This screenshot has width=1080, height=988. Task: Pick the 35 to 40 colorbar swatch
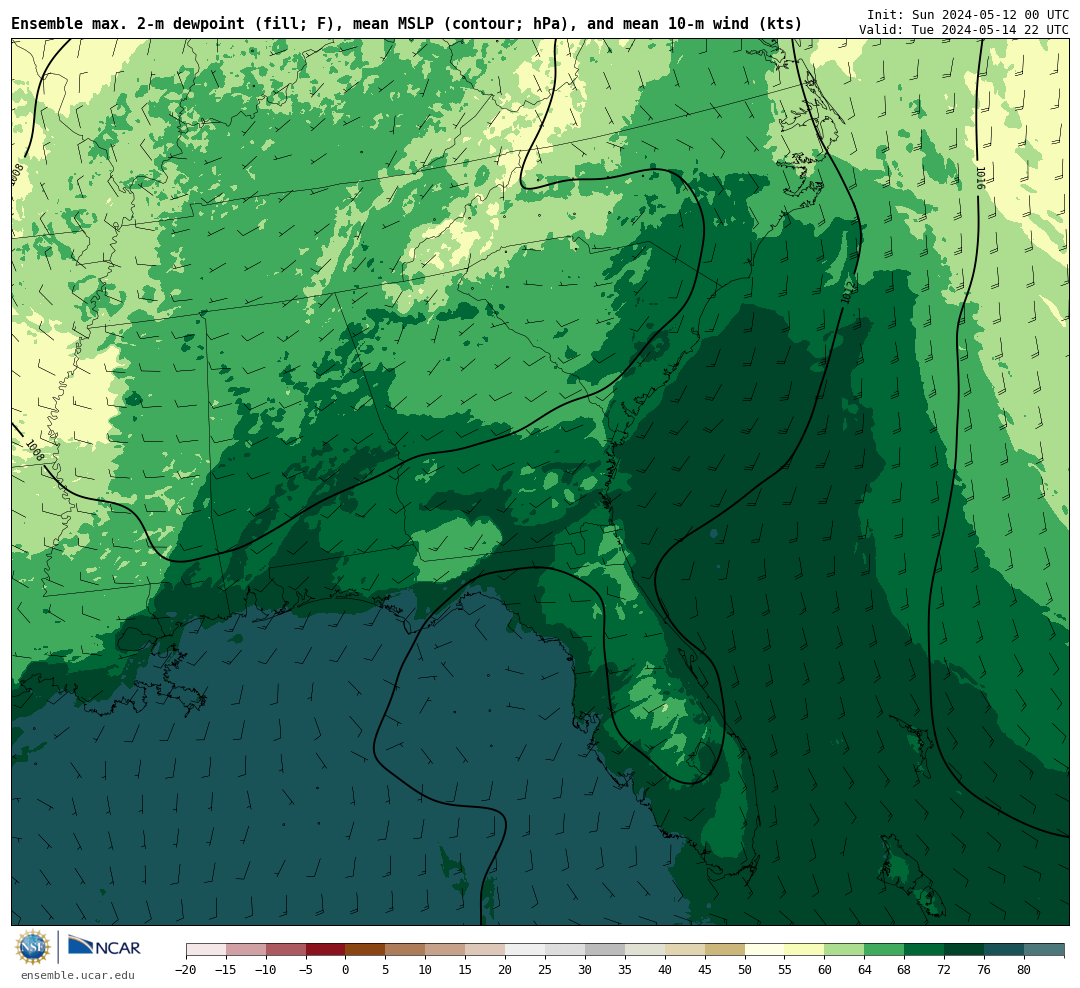pos(645,949)
